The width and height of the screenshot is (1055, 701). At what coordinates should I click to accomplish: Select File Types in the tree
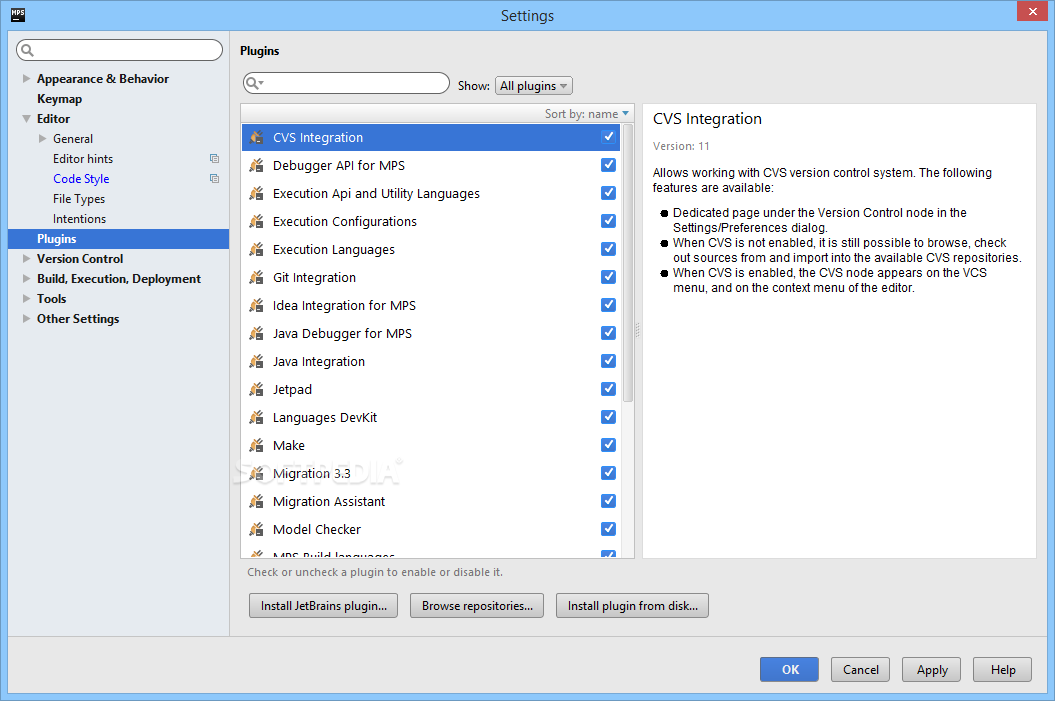click(79, 199)
